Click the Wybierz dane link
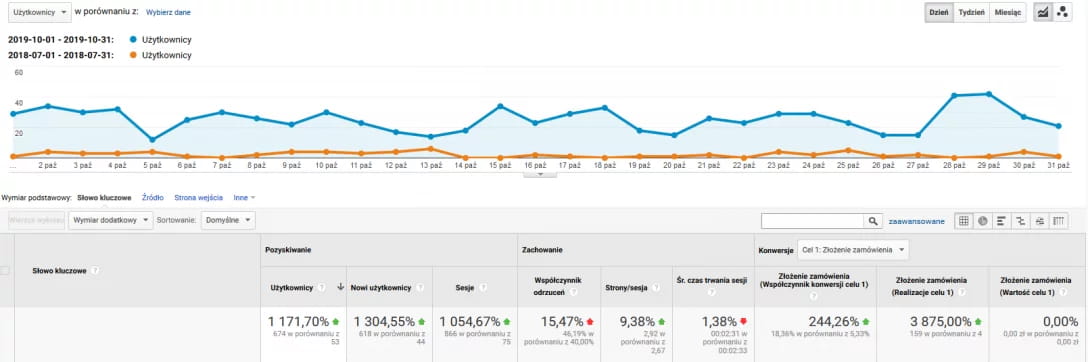This screenshot has height=362, width=1088. [168, 12]
